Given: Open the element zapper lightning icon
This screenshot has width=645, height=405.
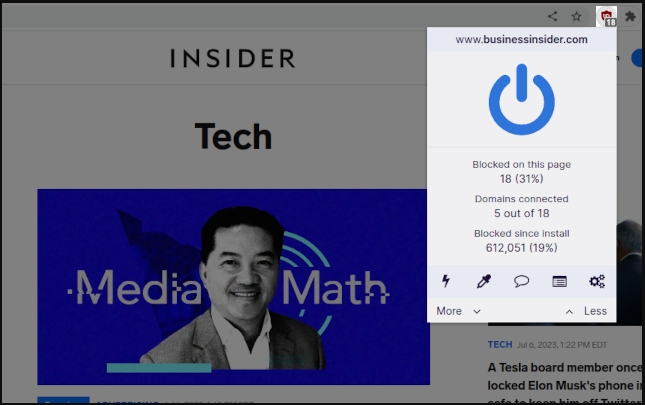Looking at the screenshot, I should (446, 281).
